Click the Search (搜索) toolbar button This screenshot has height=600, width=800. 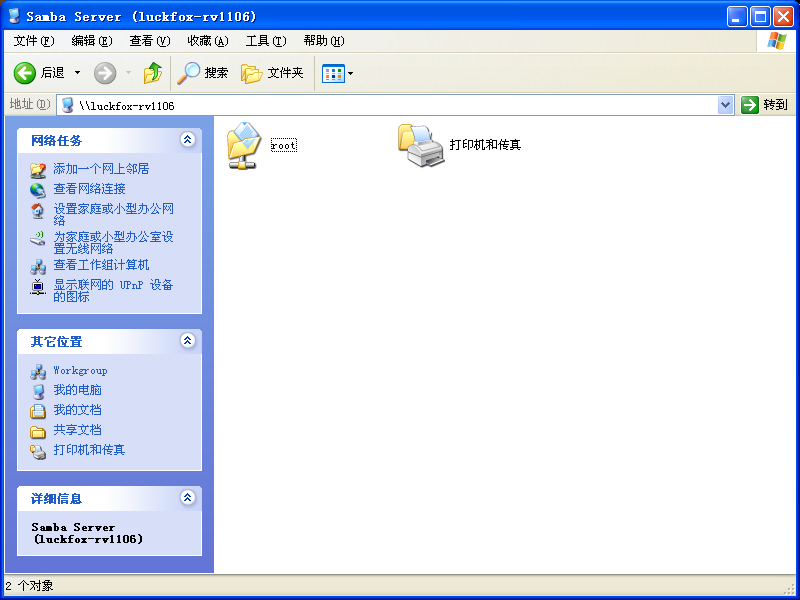click(x=203, y=73)
